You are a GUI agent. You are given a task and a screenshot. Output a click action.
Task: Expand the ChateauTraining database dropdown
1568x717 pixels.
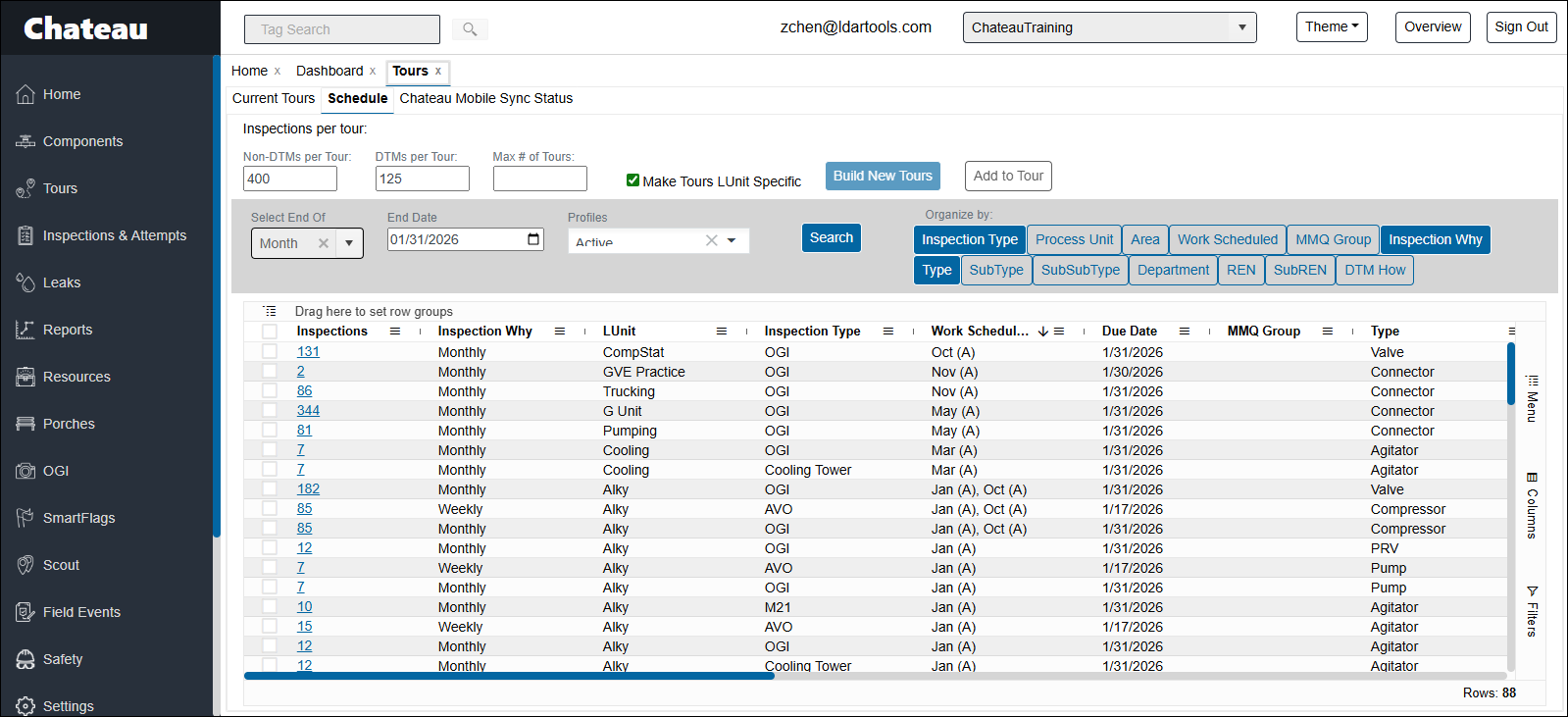coord(1241,27)
